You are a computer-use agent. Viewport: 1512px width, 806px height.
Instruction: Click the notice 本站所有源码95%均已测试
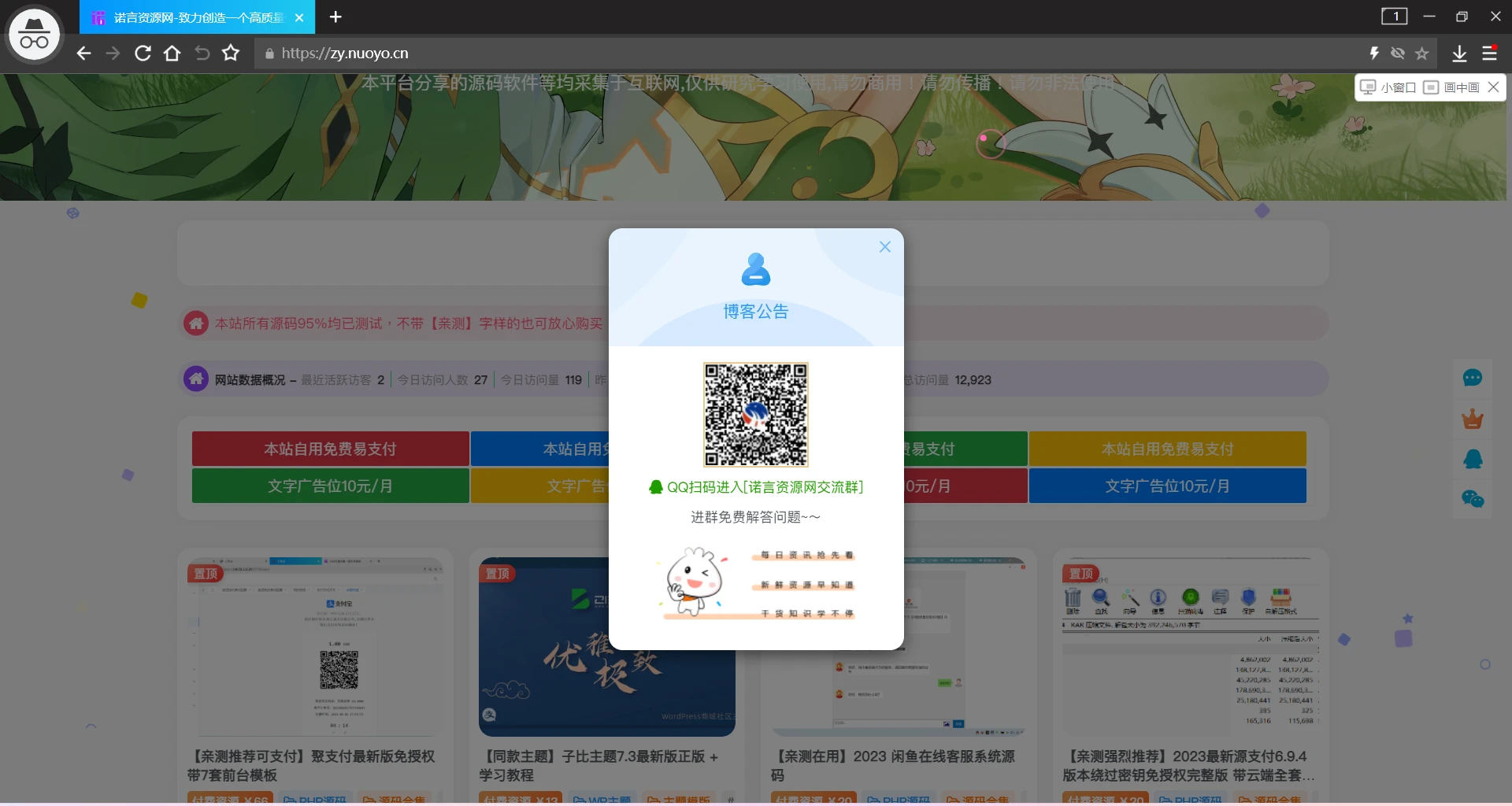pyautogui.click(x=409, y=324)
